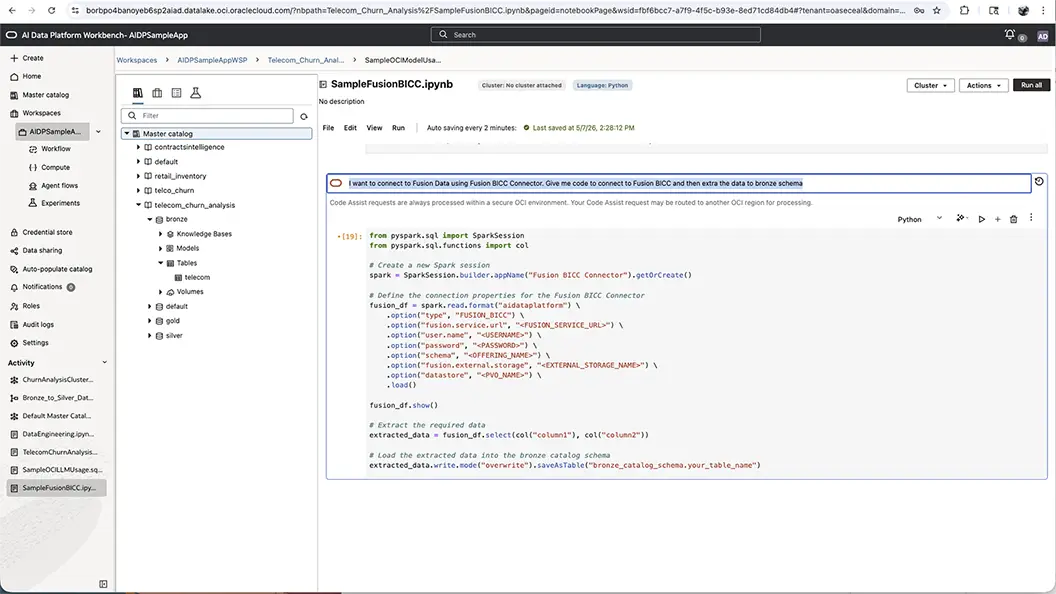The height and width of the screenshot is (594, 1056).
Task: Expand the contractsintelligence catalog
Action: 139,147
